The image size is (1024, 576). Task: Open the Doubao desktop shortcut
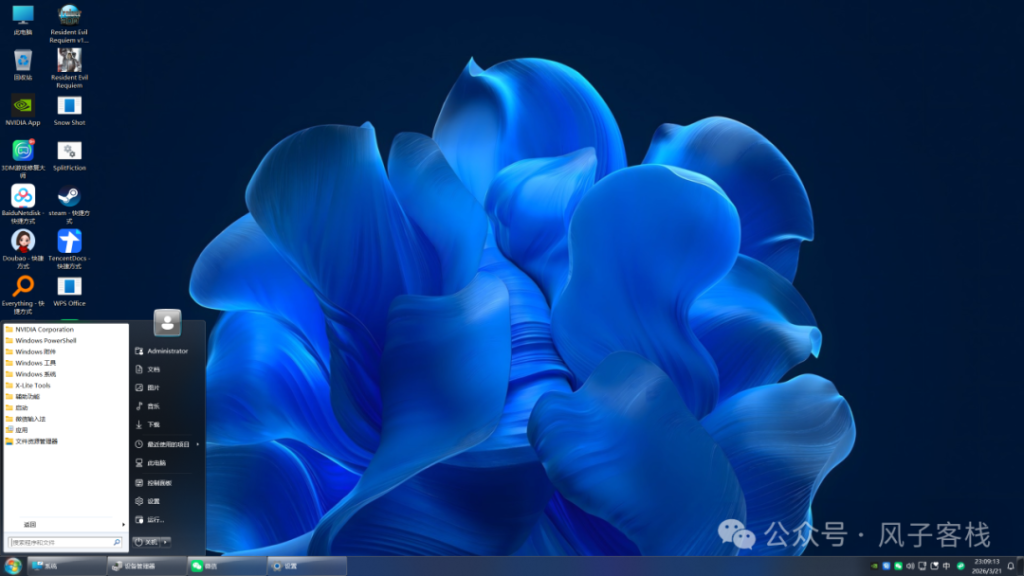point(22,242)
